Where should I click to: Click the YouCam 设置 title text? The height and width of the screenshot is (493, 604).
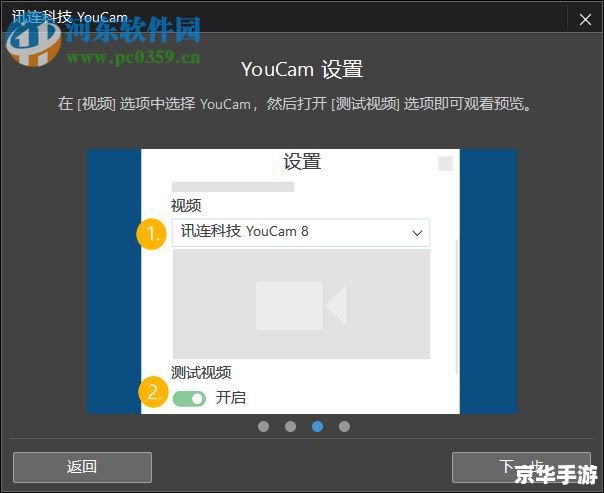click(302, 69)
